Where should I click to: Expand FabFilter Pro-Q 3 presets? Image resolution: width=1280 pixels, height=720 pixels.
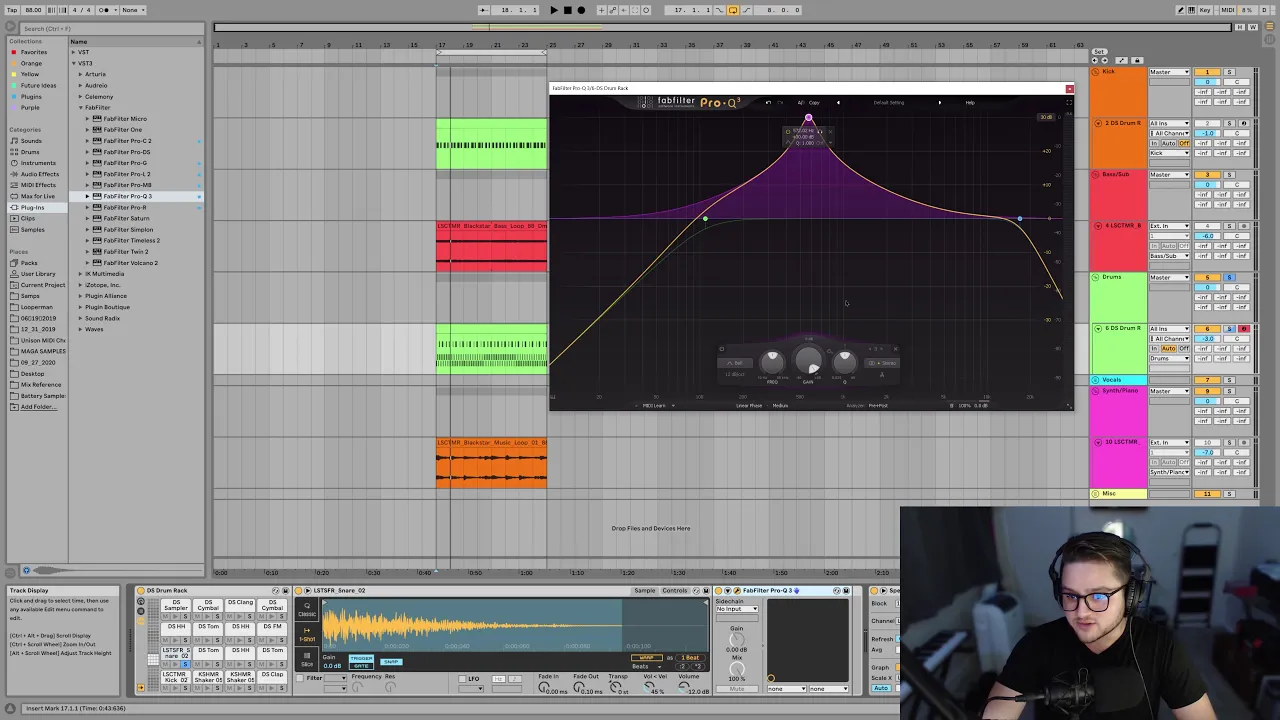pos(88,196)
